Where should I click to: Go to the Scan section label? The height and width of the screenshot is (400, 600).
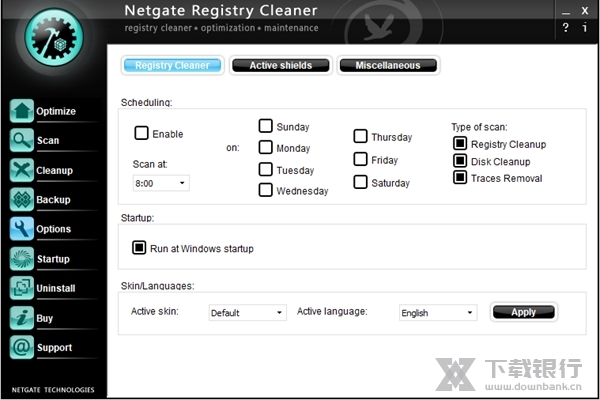48,140
